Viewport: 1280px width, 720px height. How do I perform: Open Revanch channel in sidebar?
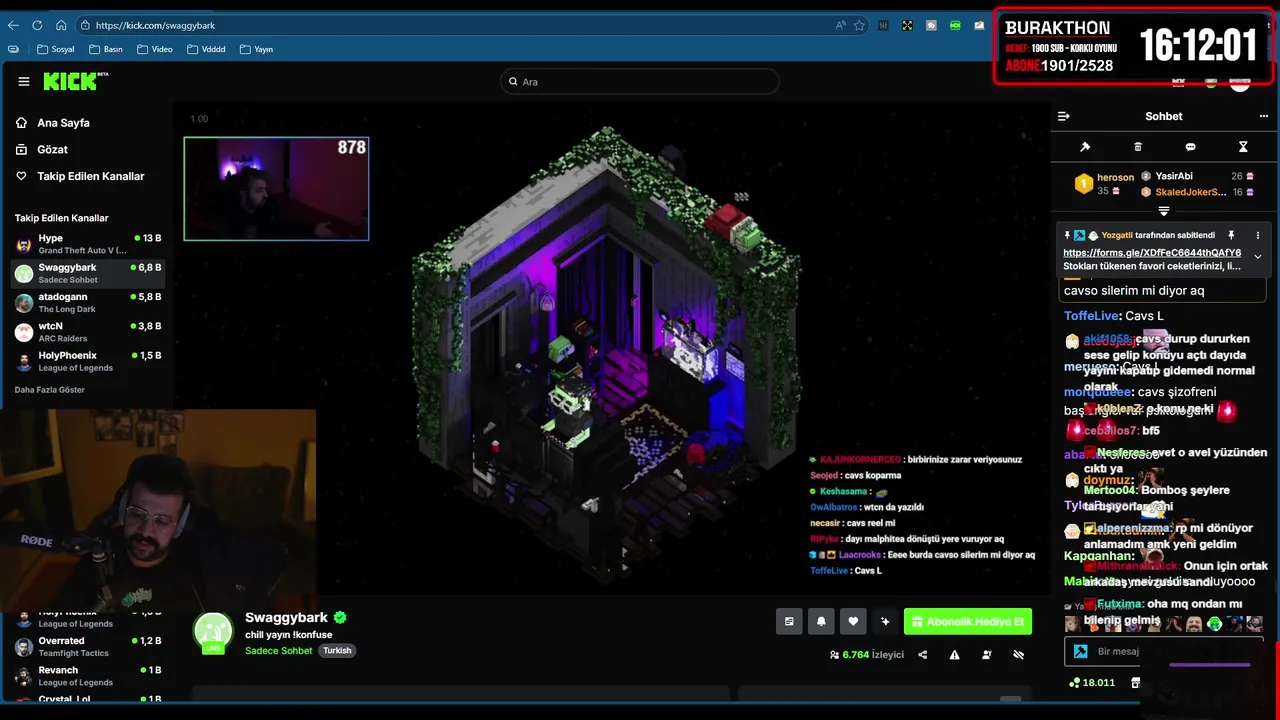point(88,675)
